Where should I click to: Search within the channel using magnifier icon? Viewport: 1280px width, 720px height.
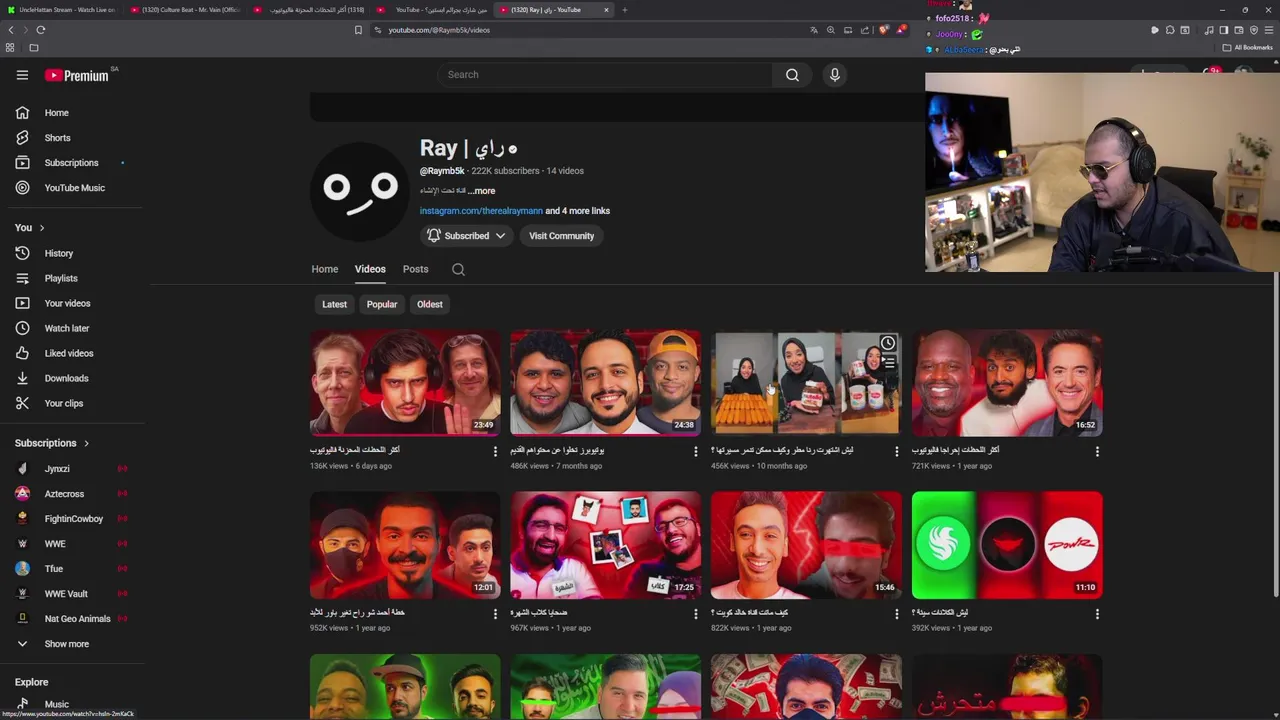pyautogui.click(x=458, y=269)
